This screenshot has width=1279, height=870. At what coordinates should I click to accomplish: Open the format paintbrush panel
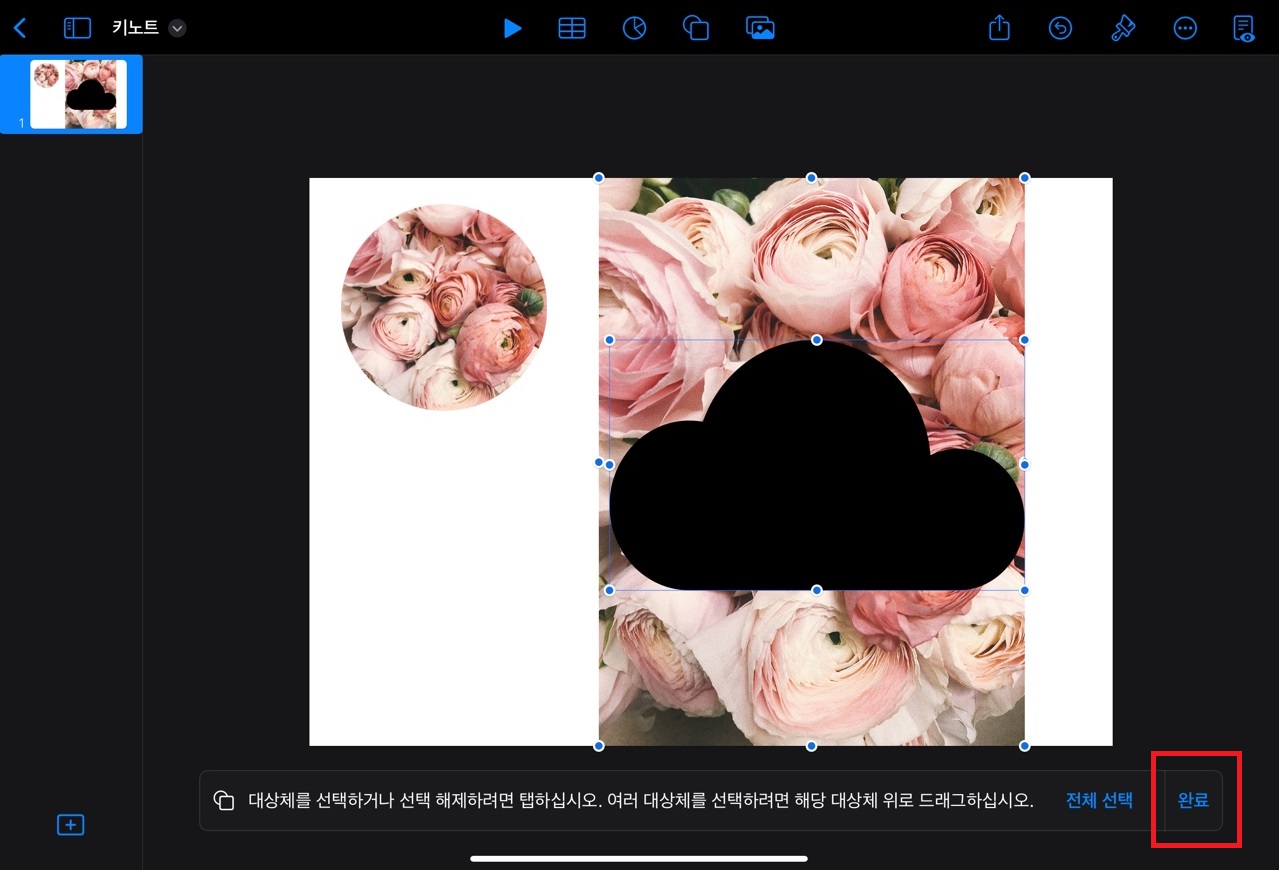pyautogui.click(x=1123, y=28)
